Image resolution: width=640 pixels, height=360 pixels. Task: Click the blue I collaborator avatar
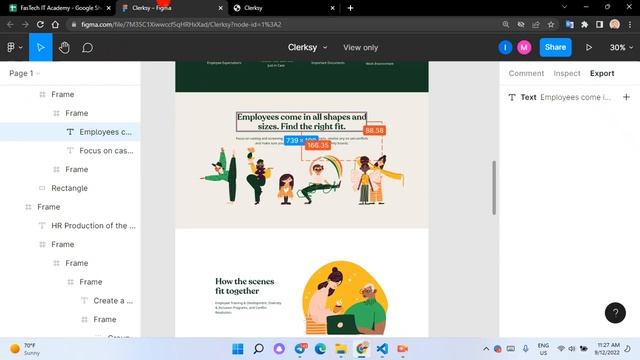505,47
